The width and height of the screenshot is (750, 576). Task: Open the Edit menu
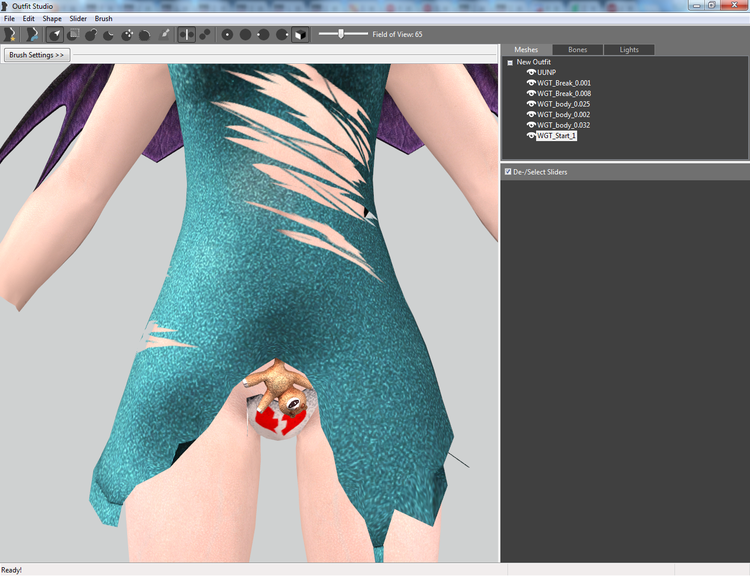coord(29,19)
